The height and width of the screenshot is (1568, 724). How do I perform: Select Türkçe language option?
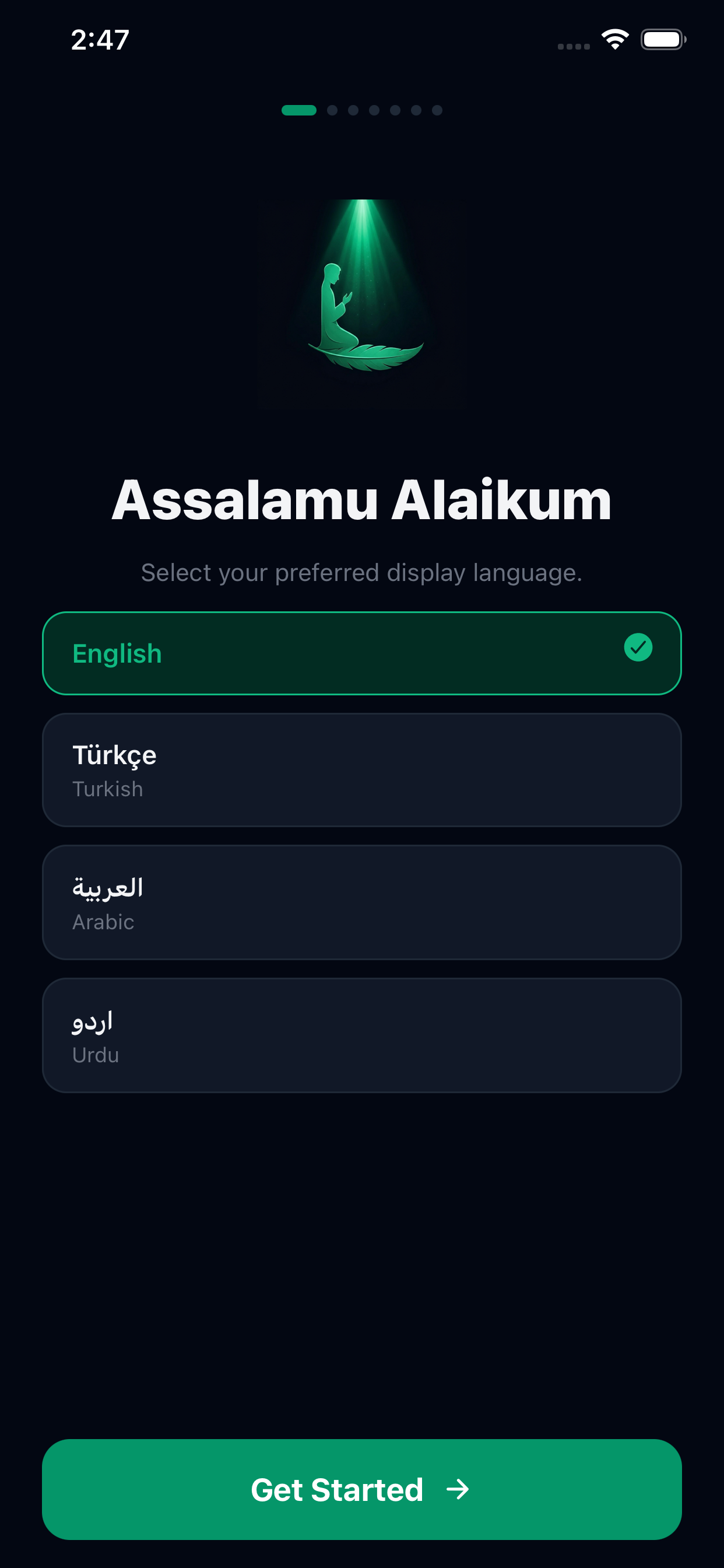coord(362,770)
